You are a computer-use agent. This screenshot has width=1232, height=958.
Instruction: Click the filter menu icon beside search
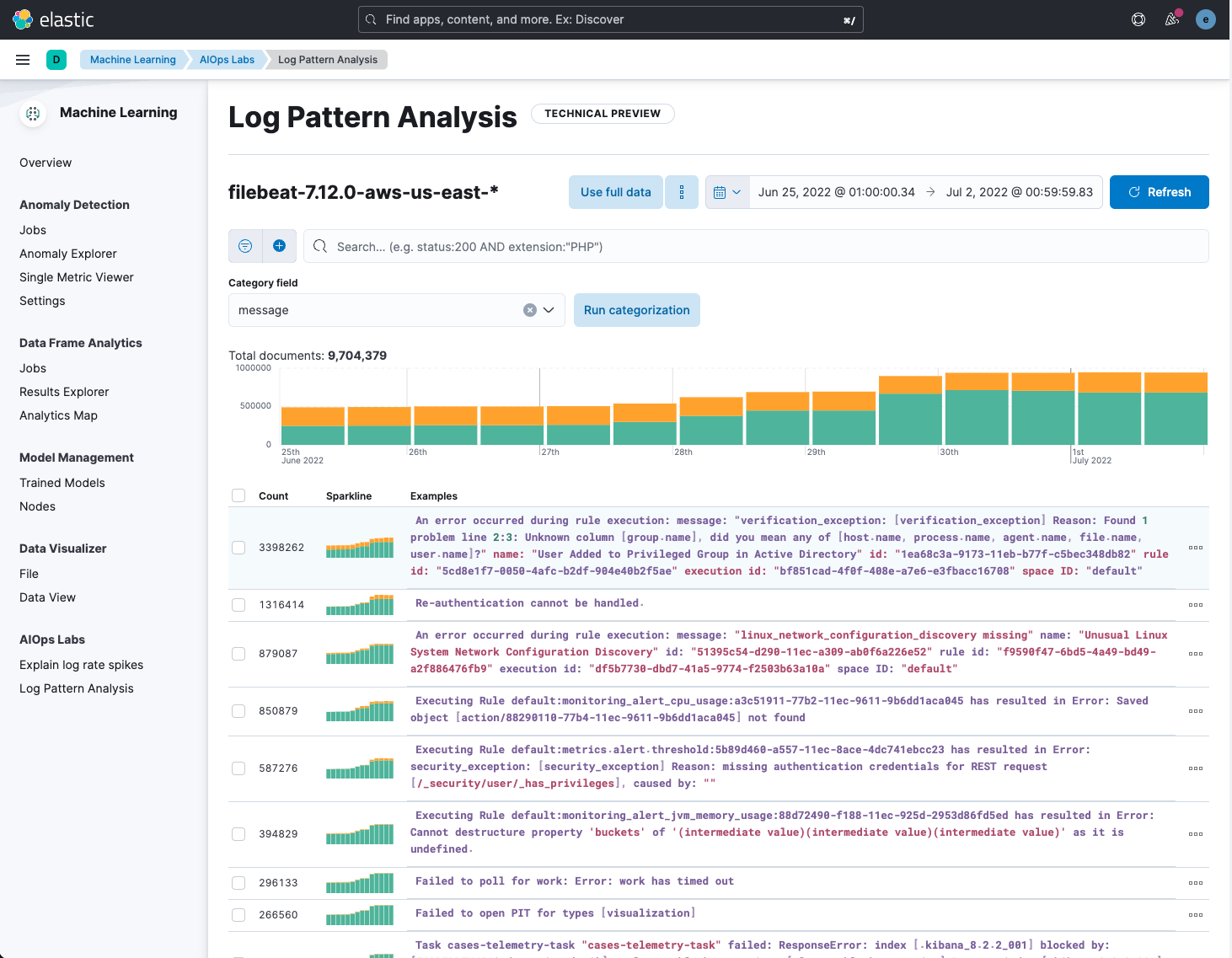245,246
